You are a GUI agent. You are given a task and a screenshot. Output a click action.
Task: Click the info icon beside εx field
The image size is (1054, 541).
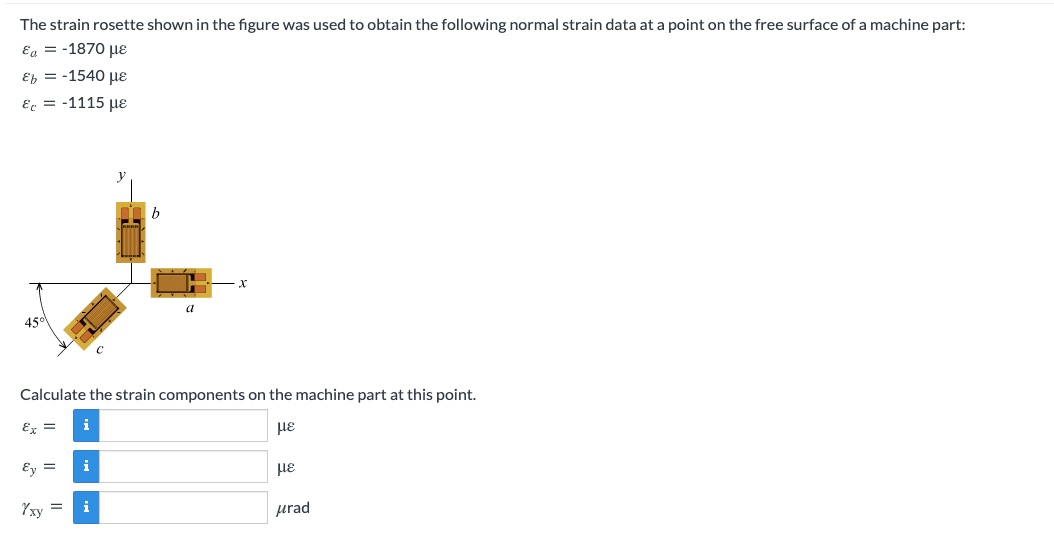pyautogui.click(x=86, y=425)
